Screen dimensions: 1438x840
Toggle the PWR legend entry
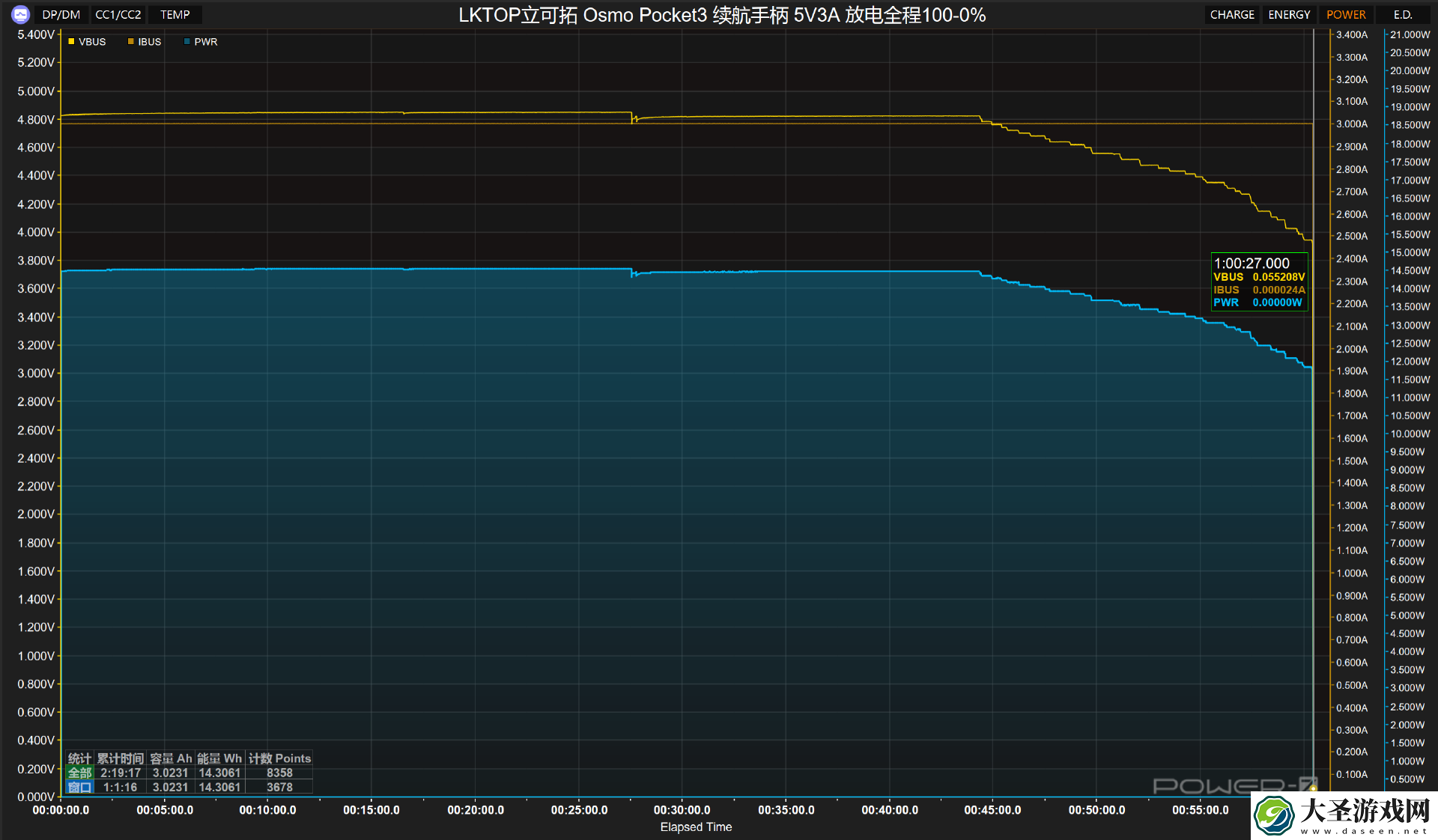201,42
